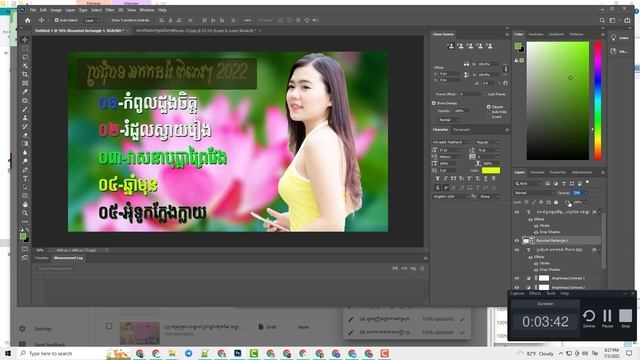Toggle Effects visibility under top text layer
Image resolution: width=640 pixels, height=360 pixels.
(531, 219)
